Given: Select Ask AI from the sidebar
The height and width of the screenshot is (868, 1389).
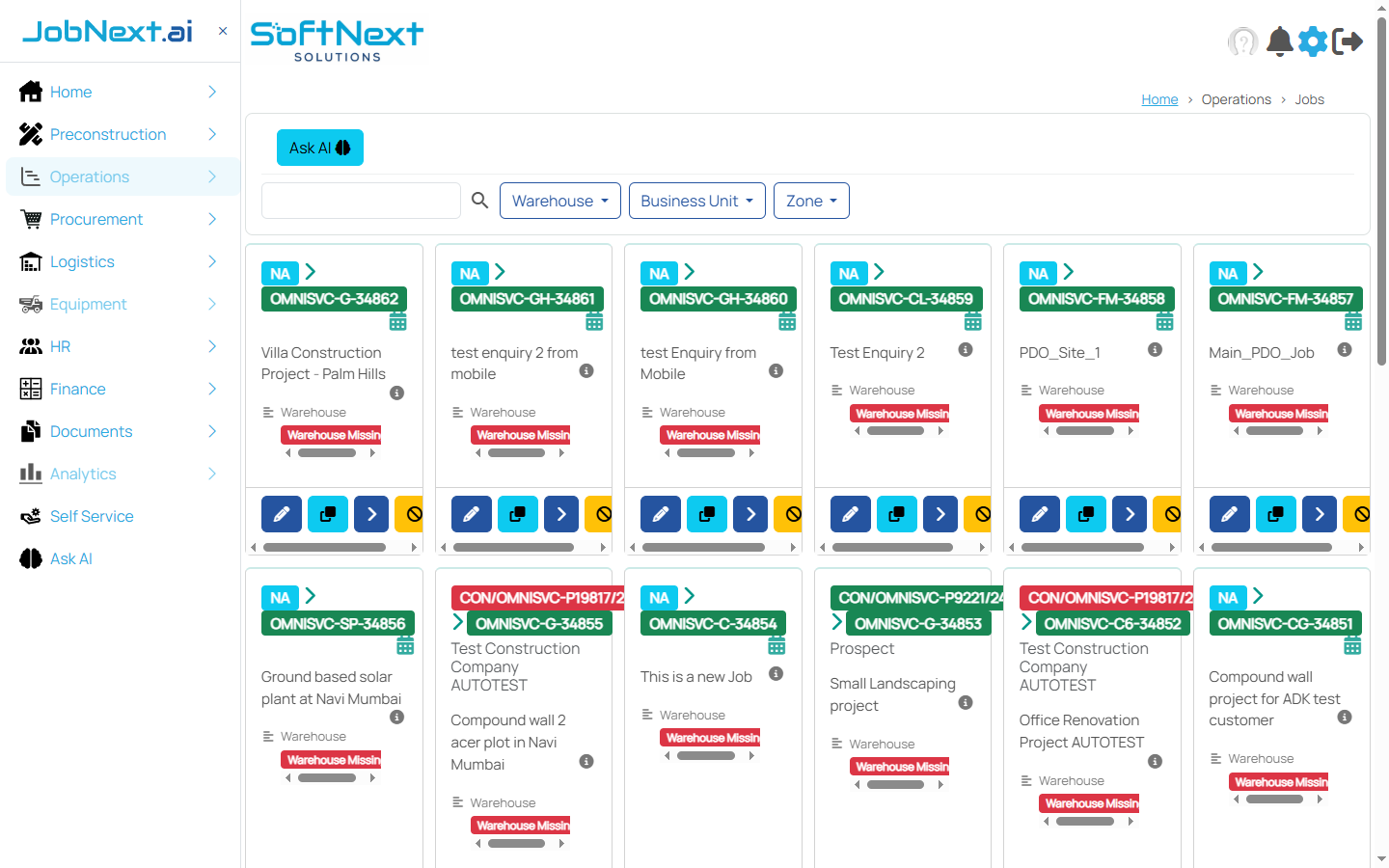Looking at the screenshot, I should click(x=72, y=558).
